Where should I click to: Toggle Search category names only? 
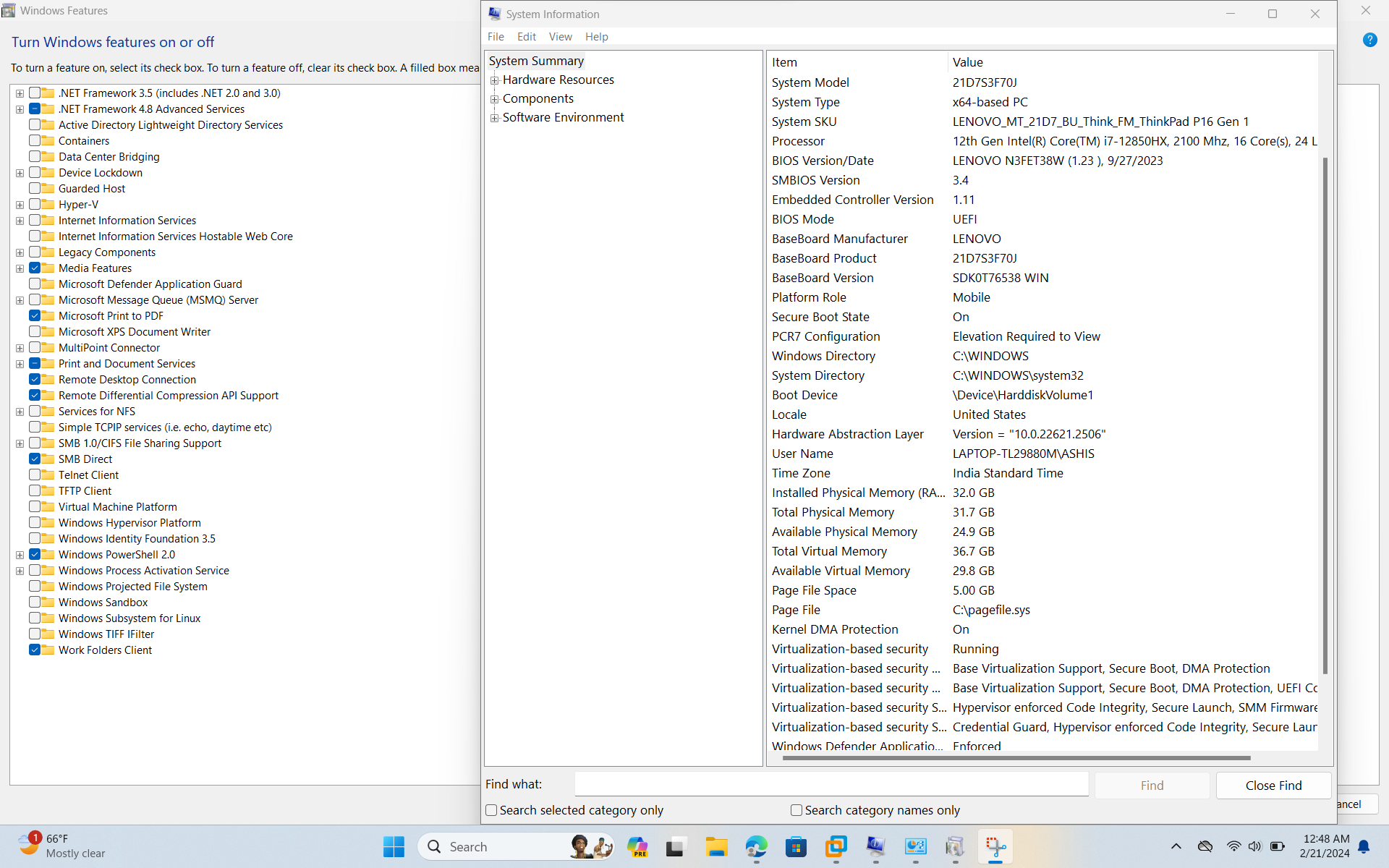pyautogui.click(x=797, y=810)
